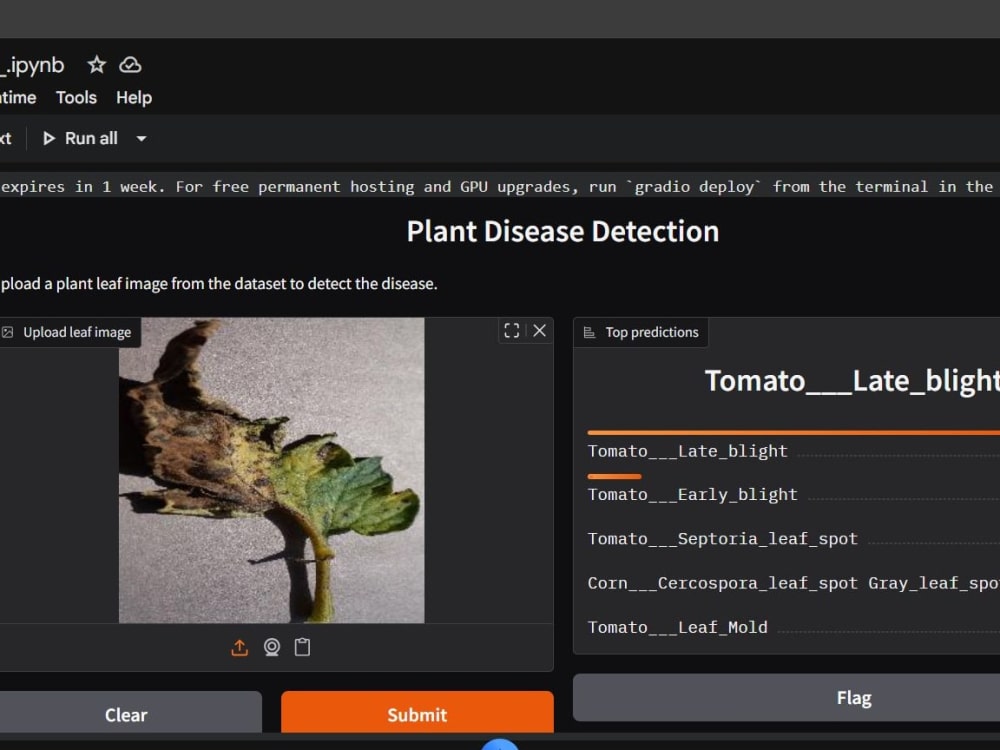Viewport: 1000px width, 750px height.
Task: Click the fullscreen icon on leaf image
Action: tap(511, 330)
